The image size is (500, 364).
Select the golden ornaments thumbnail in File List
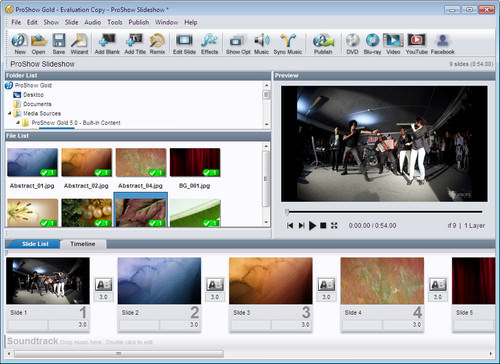click(86, 213)
